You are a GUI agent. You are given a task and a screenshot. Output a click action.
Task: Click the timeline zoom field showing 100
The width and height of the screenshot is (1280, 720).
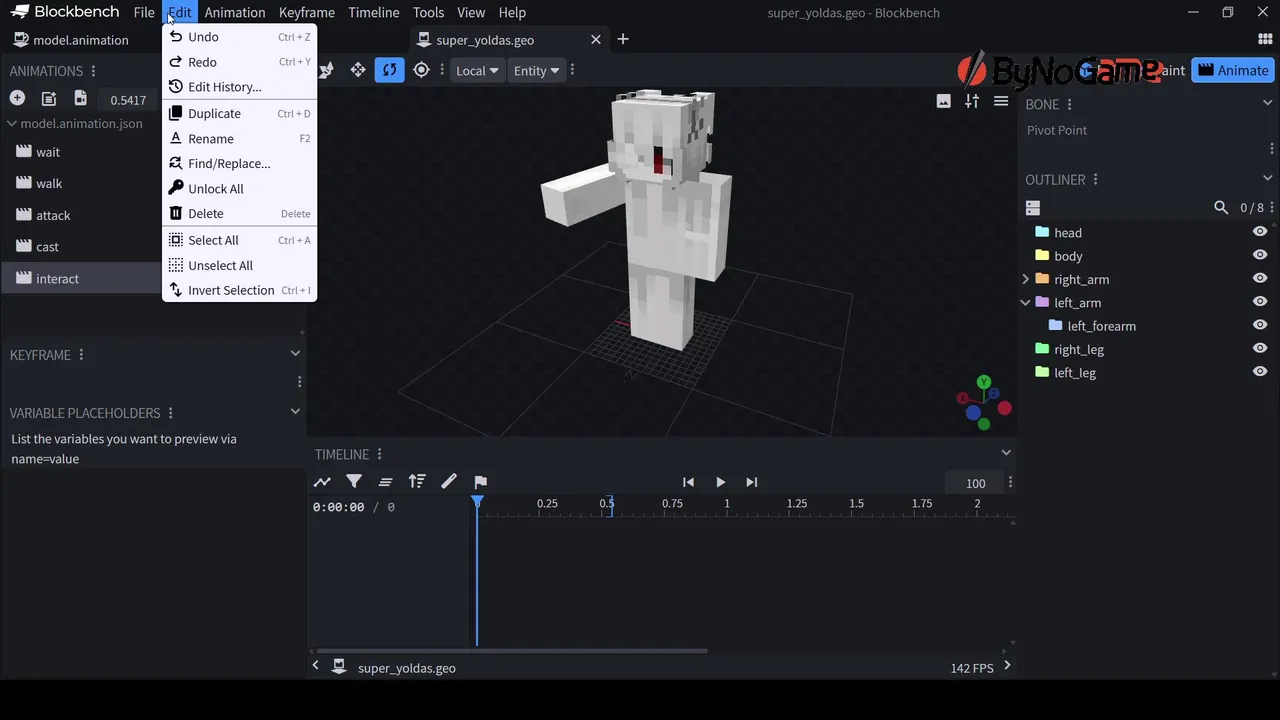coord(976,483)
